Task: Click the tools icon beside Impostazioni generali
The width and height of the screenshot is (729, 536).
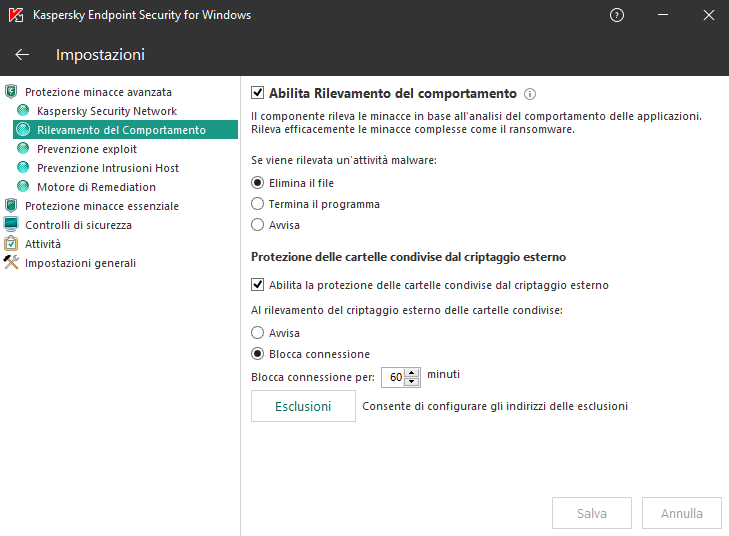Action: [x=11, y=262]
